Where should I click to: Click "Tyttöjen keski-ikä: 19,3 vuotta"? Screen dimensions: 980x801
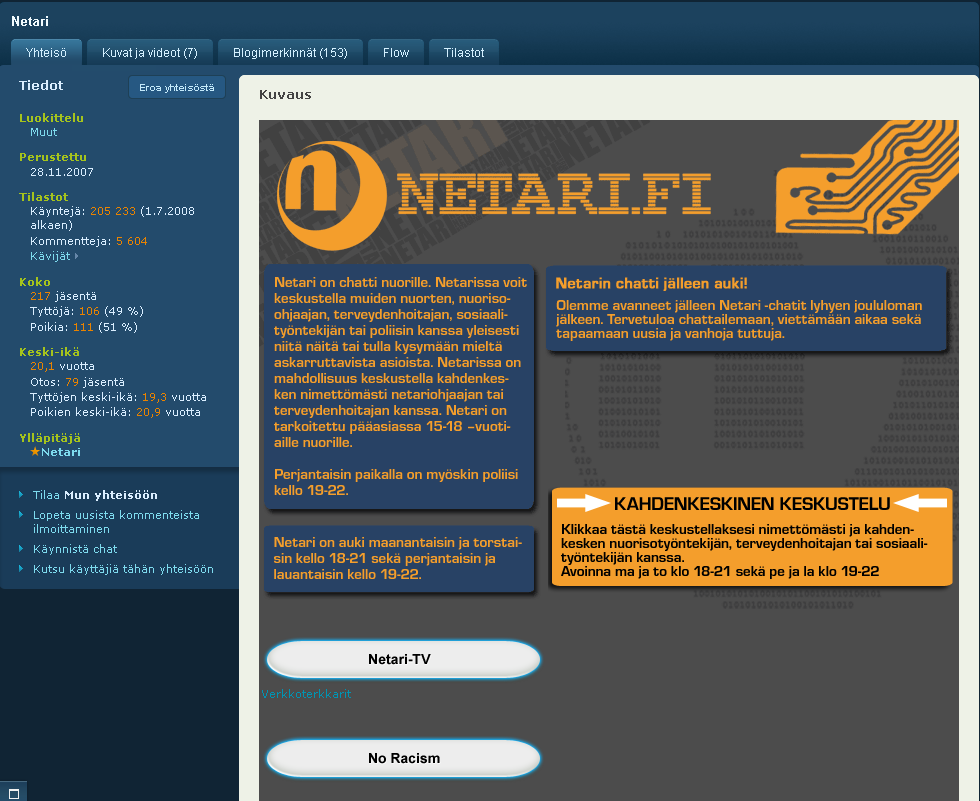[x=118, y=397]
